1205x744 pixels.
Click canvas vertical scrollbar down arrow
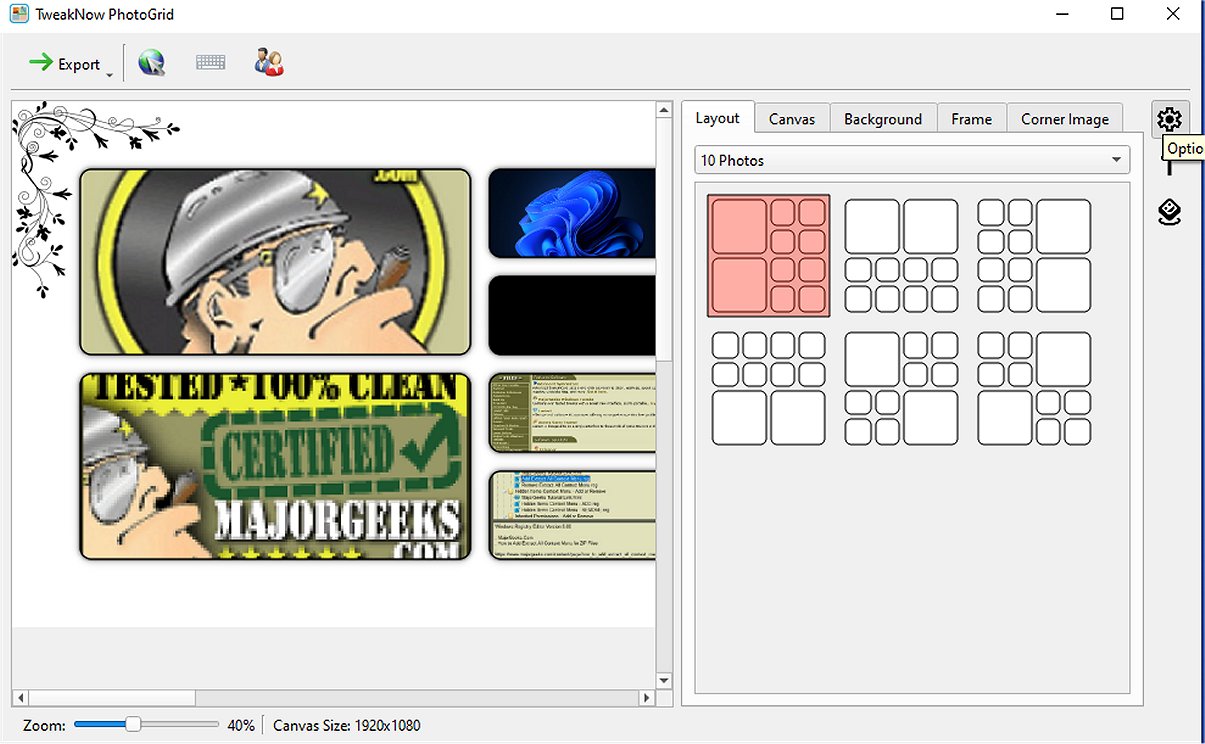click(663, 680)
